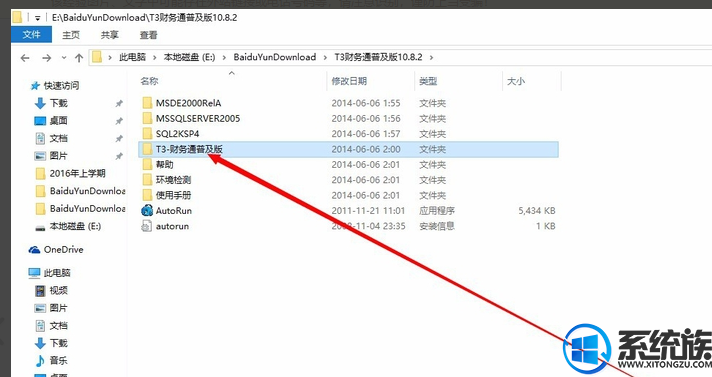Open the recent locations dropdown arrow
This screenshot has height=377, width=712.
(64, 58)
